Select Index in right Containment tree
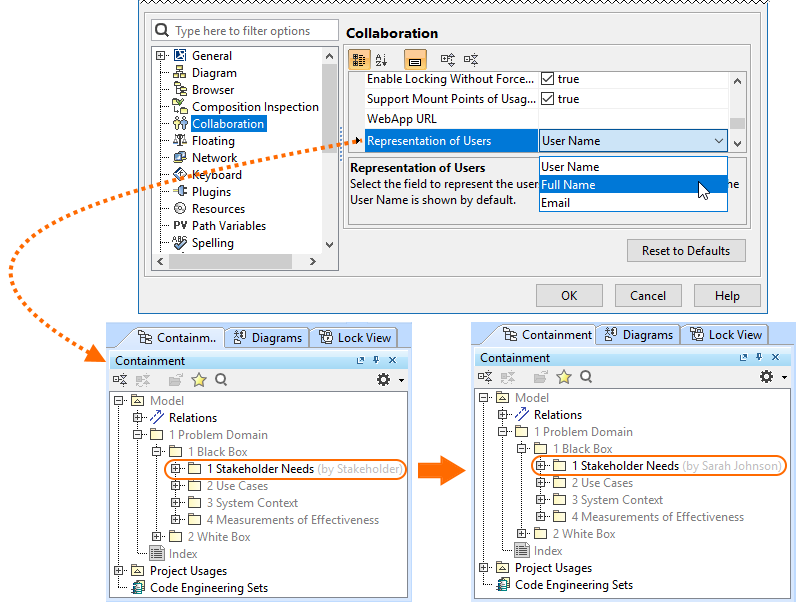The image size is (796, 603). pos(548,551)
